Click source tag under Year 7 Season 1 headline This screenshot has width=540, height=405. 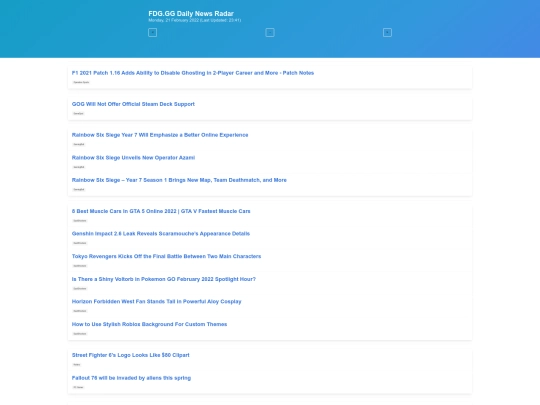(79, 189)
